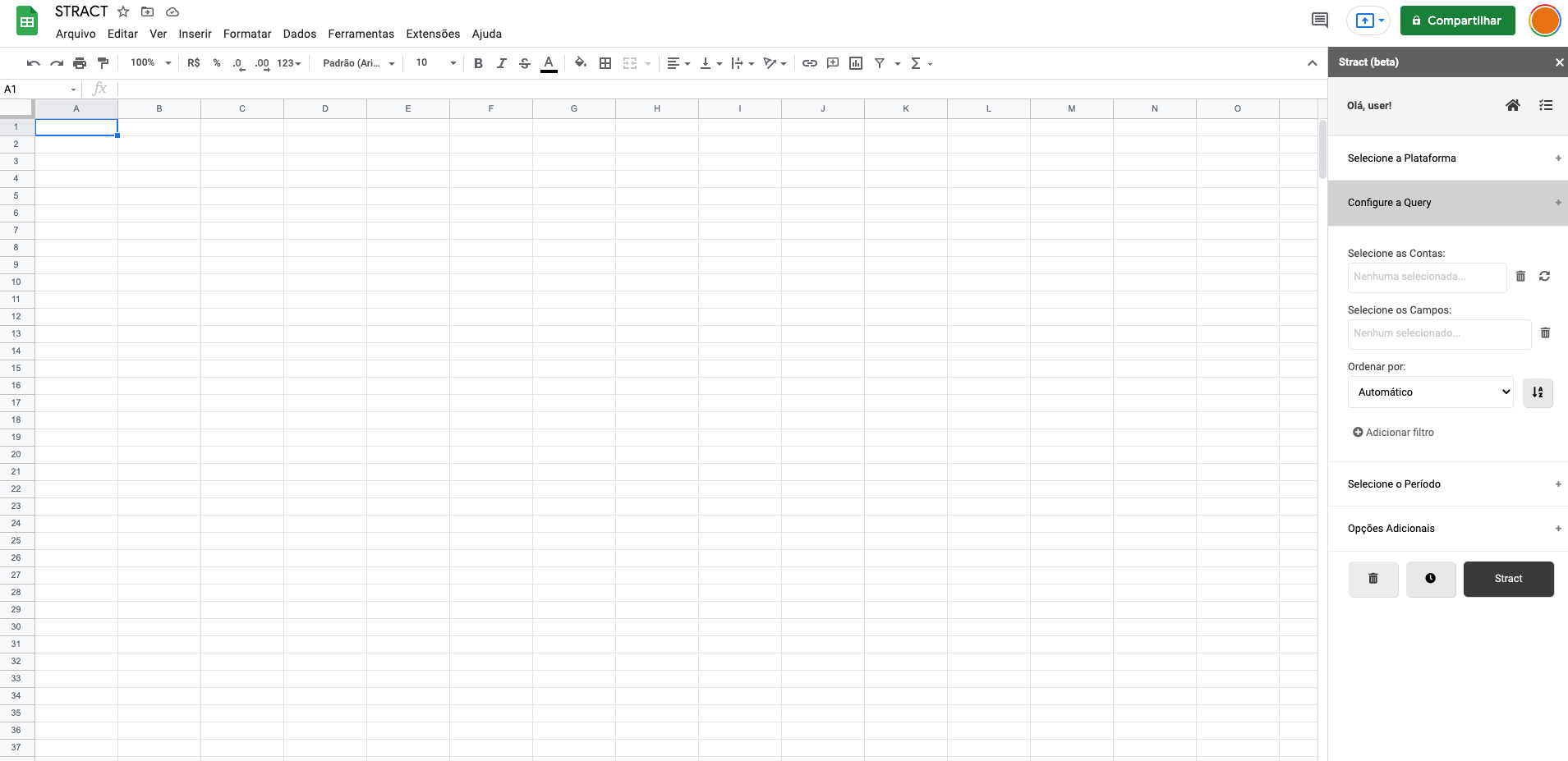Viewport: 1568px width, 761px height.
Task: Toggle italic formatting
Action: tap(501, 63)
